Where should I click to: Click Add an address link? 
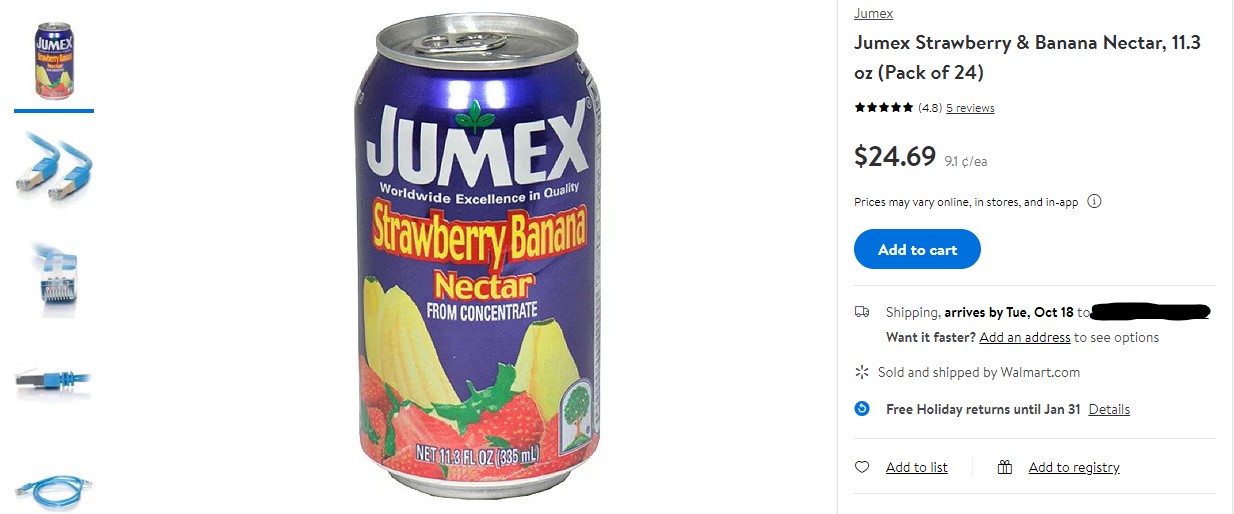tap(1025, 337)
